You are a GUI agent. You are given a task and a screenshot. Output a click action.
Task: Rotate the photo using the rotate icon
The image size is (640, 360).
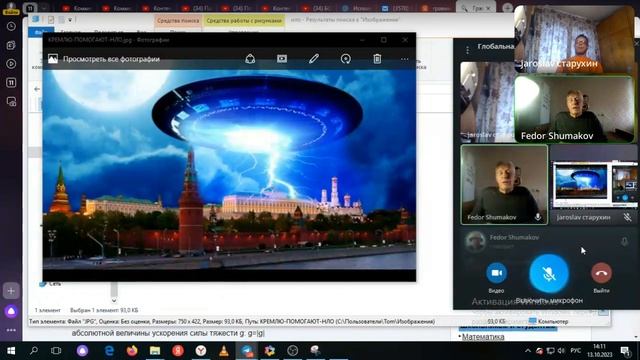346,59
